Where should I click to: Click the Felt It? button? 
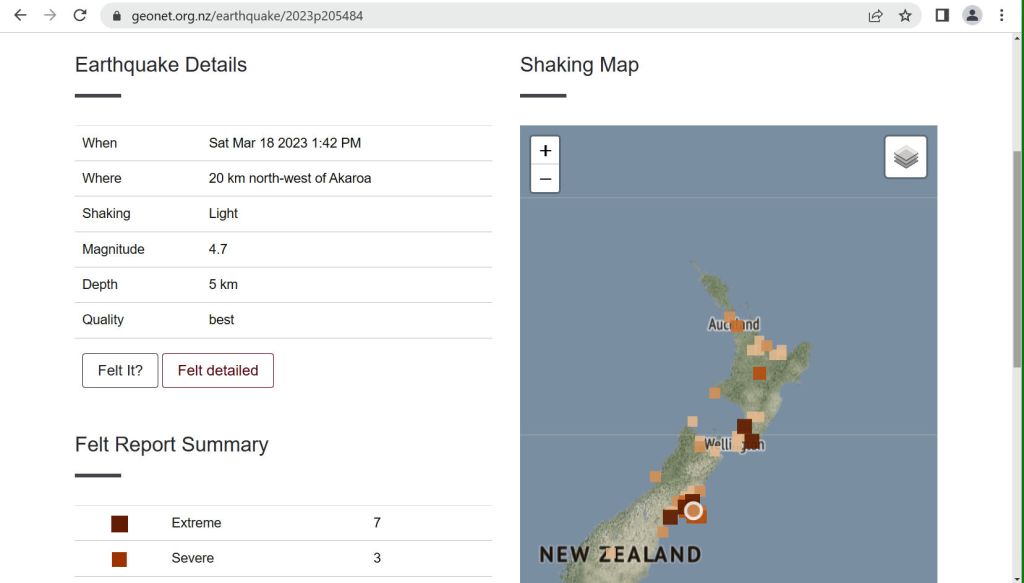(x=120, y=370)
